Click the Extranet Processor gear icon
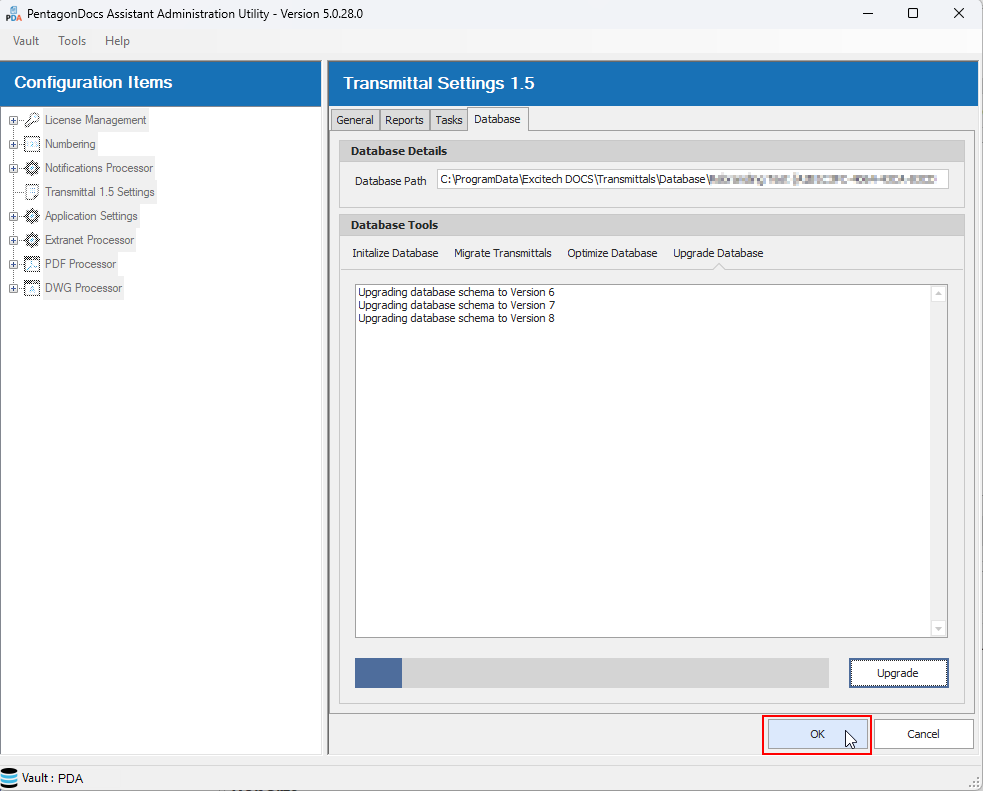The width and height of the screenshot is (983, 791). pyautogui.click(x=32, y=240)
